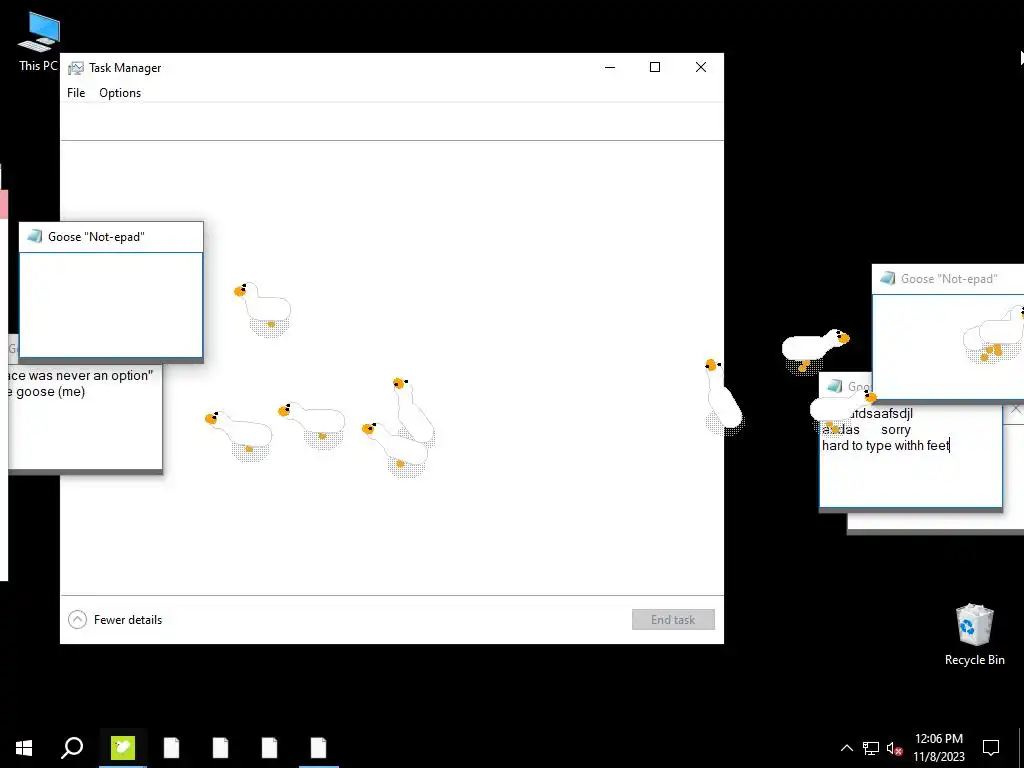Open the File menu in Task Manager
Screen dimensions: 1024x768
coord(76,93)
